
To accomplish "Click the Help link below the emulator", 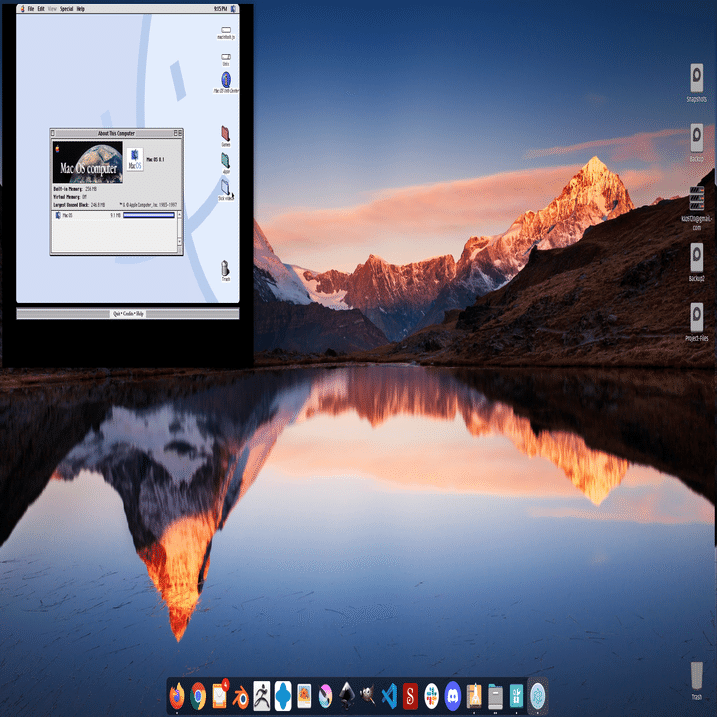I will (140, 314).
